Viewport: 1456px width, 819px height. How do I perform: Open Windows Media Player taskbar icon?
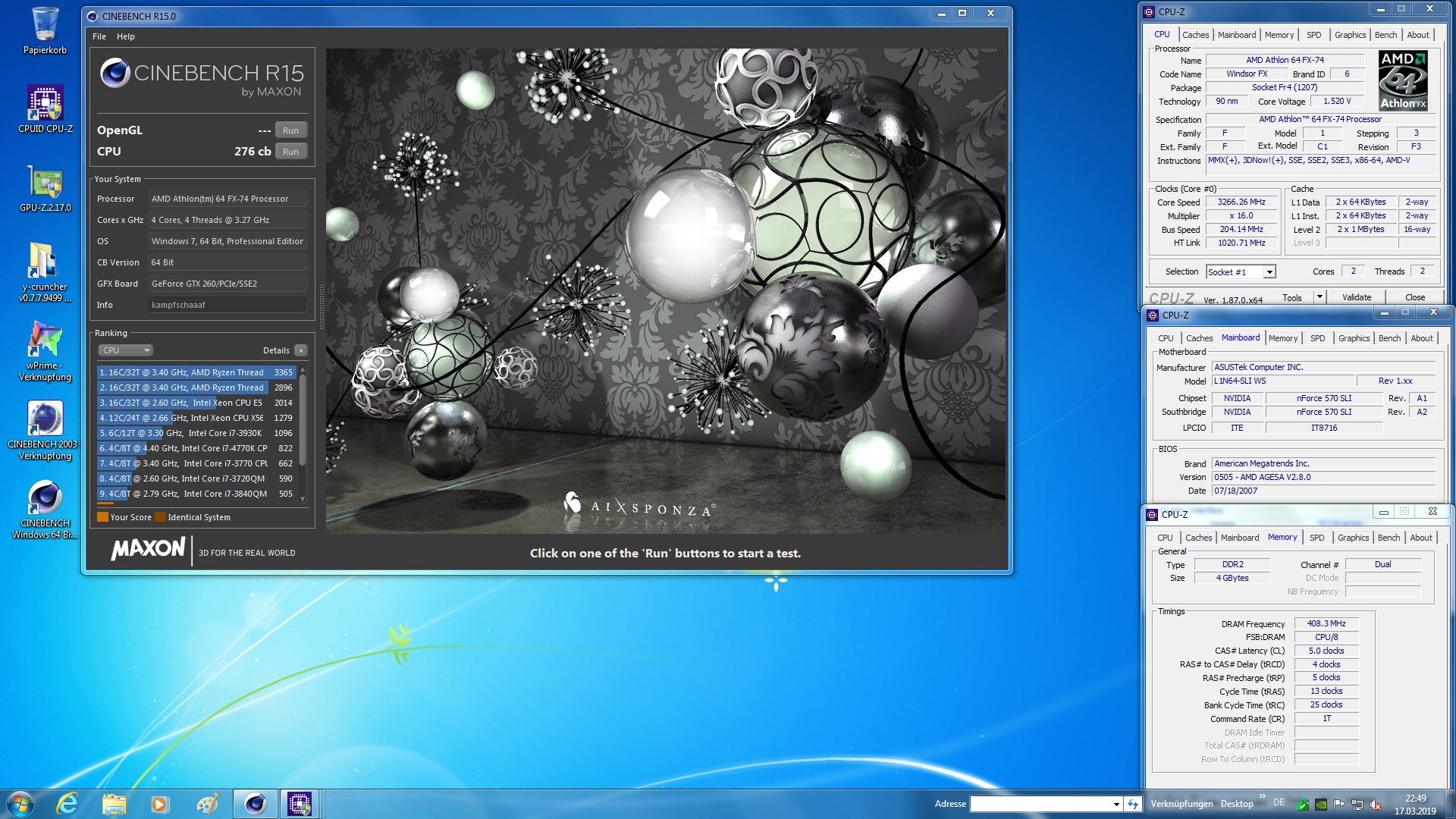coord(159,804)
